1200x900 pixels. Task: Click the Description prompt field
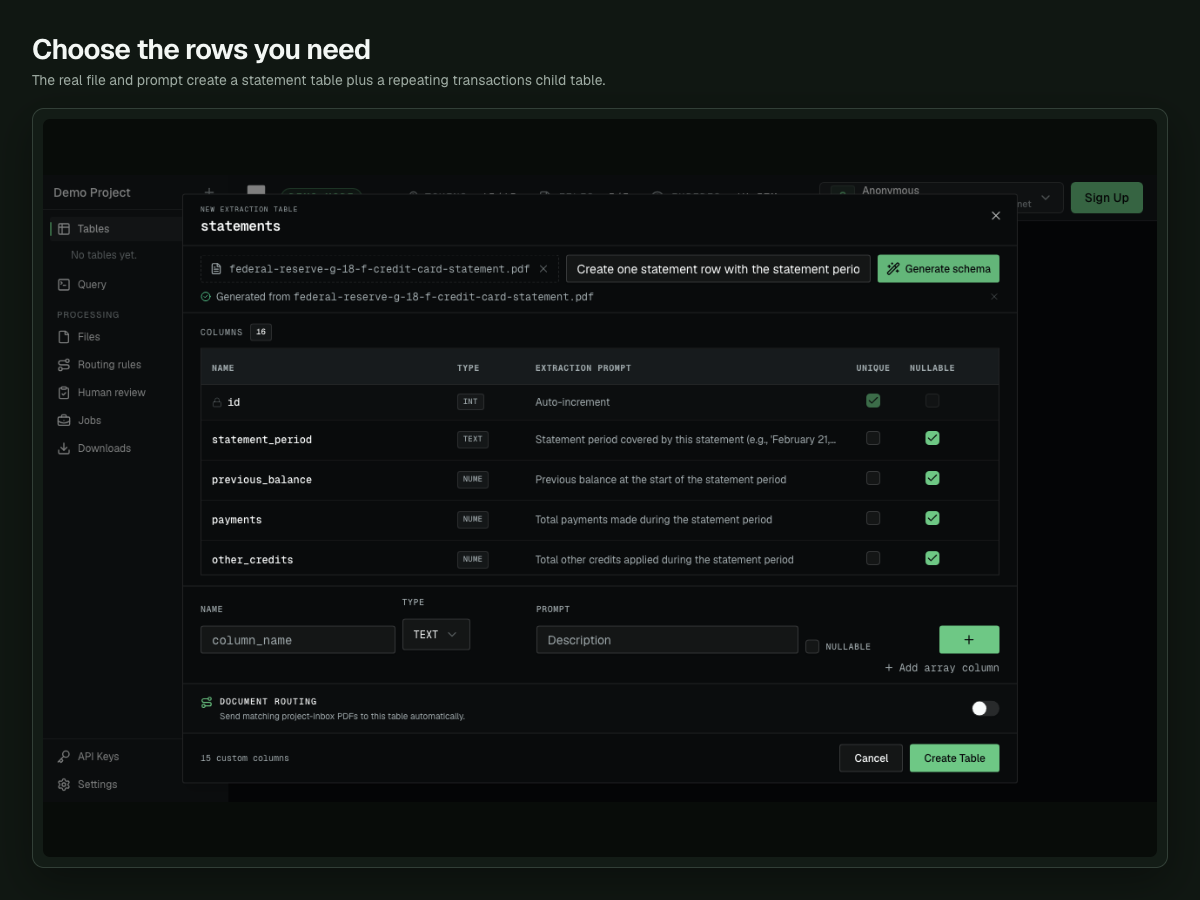pos(667,640)
